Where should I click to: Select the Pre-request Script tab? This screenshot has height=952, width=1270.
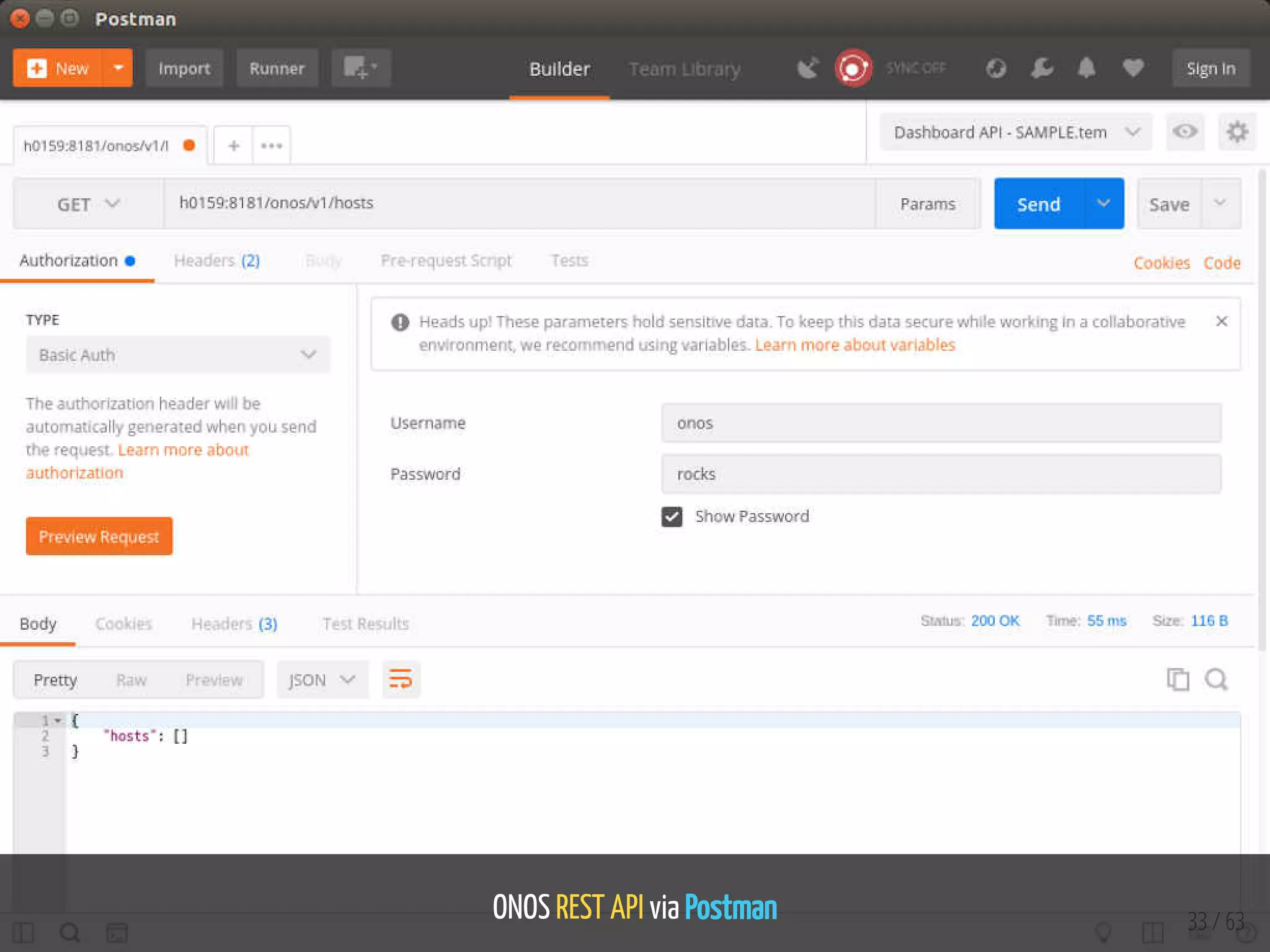point(446,261)
